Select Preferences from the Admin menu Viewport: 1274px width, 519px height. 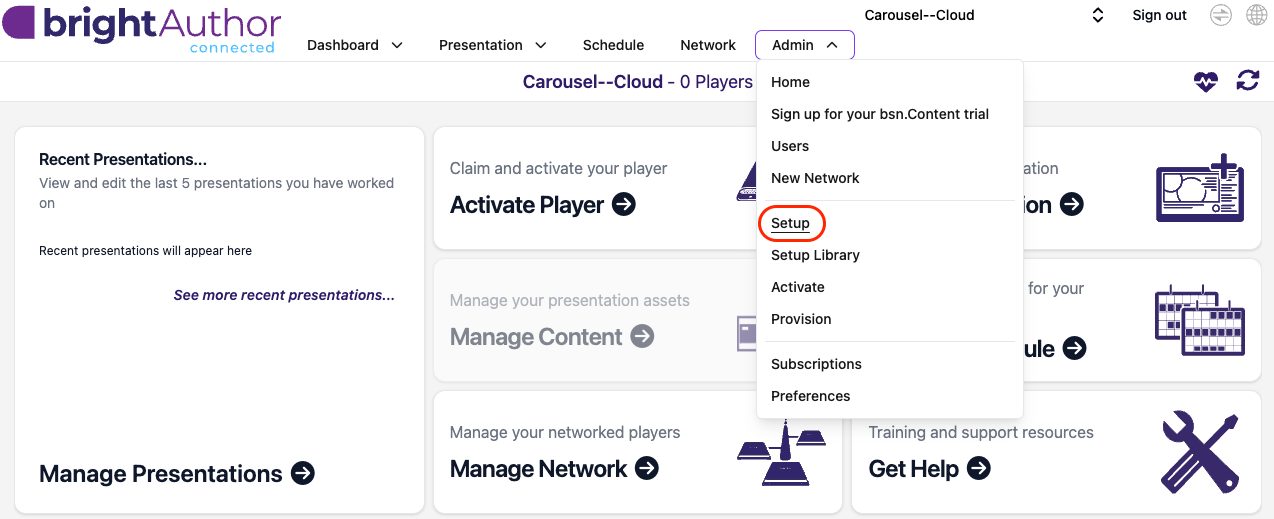pyautogui.click(x=810, y=396)
